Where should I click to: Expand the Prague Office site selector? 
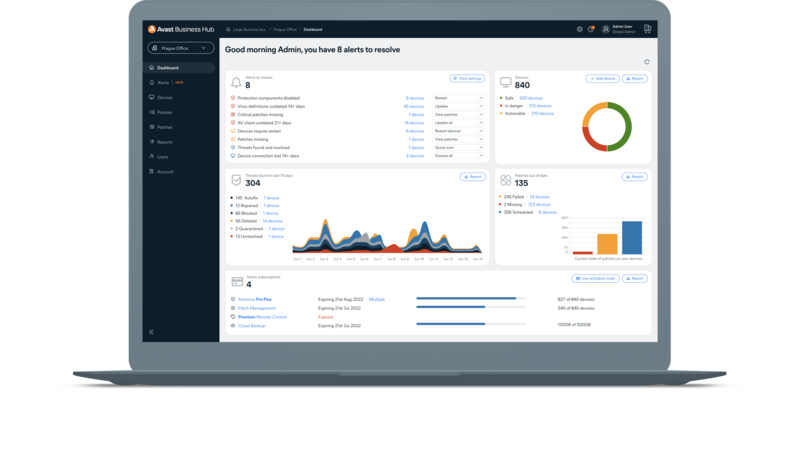(180, 48)
